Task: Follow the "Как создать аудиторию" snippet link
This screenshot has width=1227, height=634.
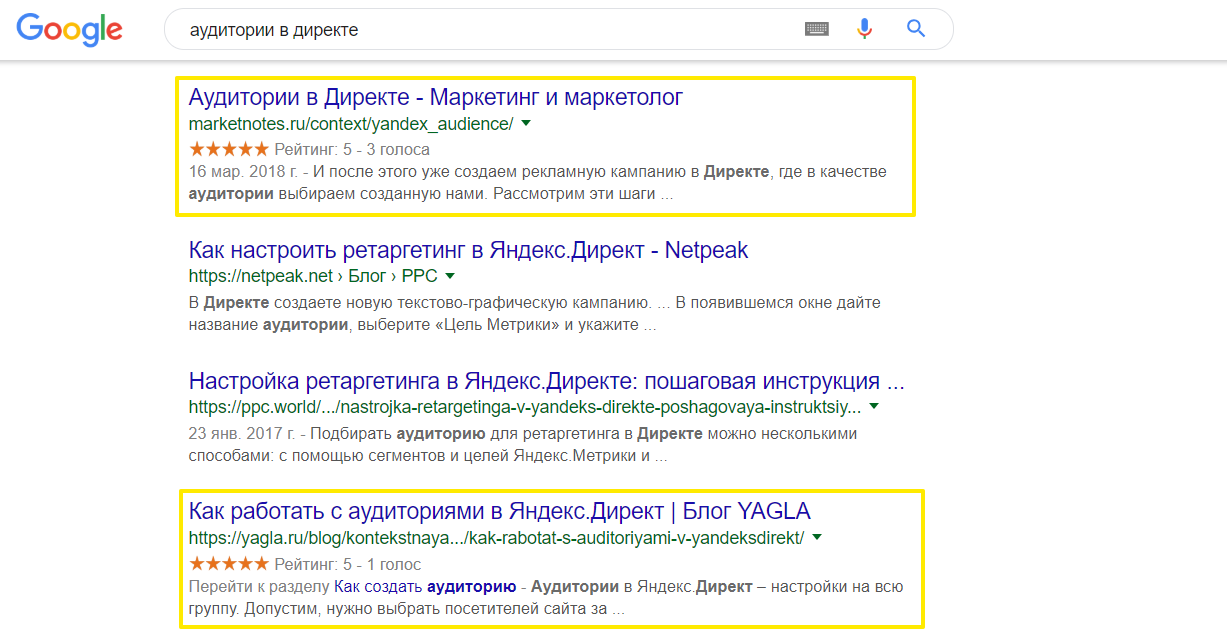Action: click(424, 586)
